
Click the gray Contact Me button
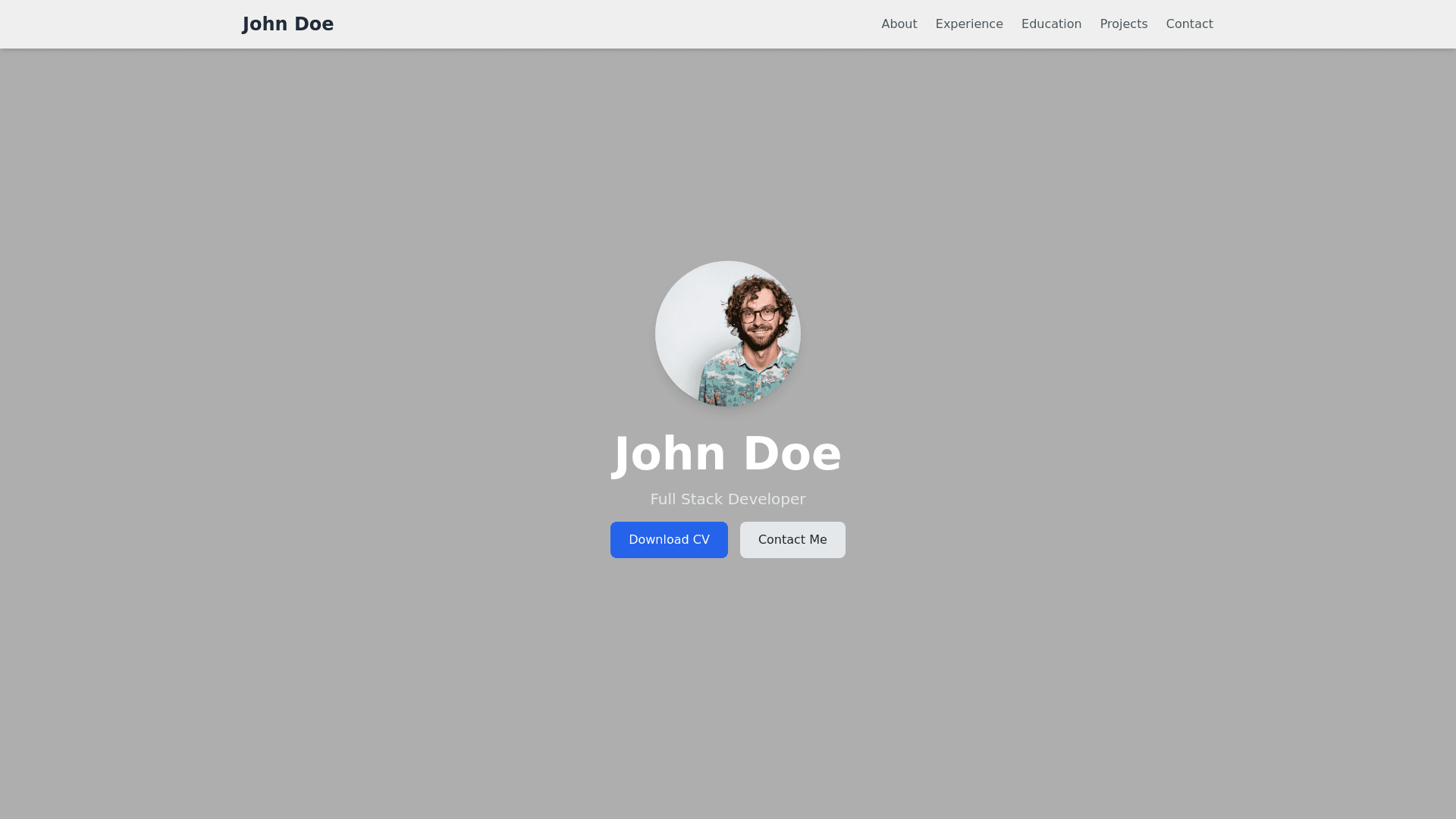[792, 540]
